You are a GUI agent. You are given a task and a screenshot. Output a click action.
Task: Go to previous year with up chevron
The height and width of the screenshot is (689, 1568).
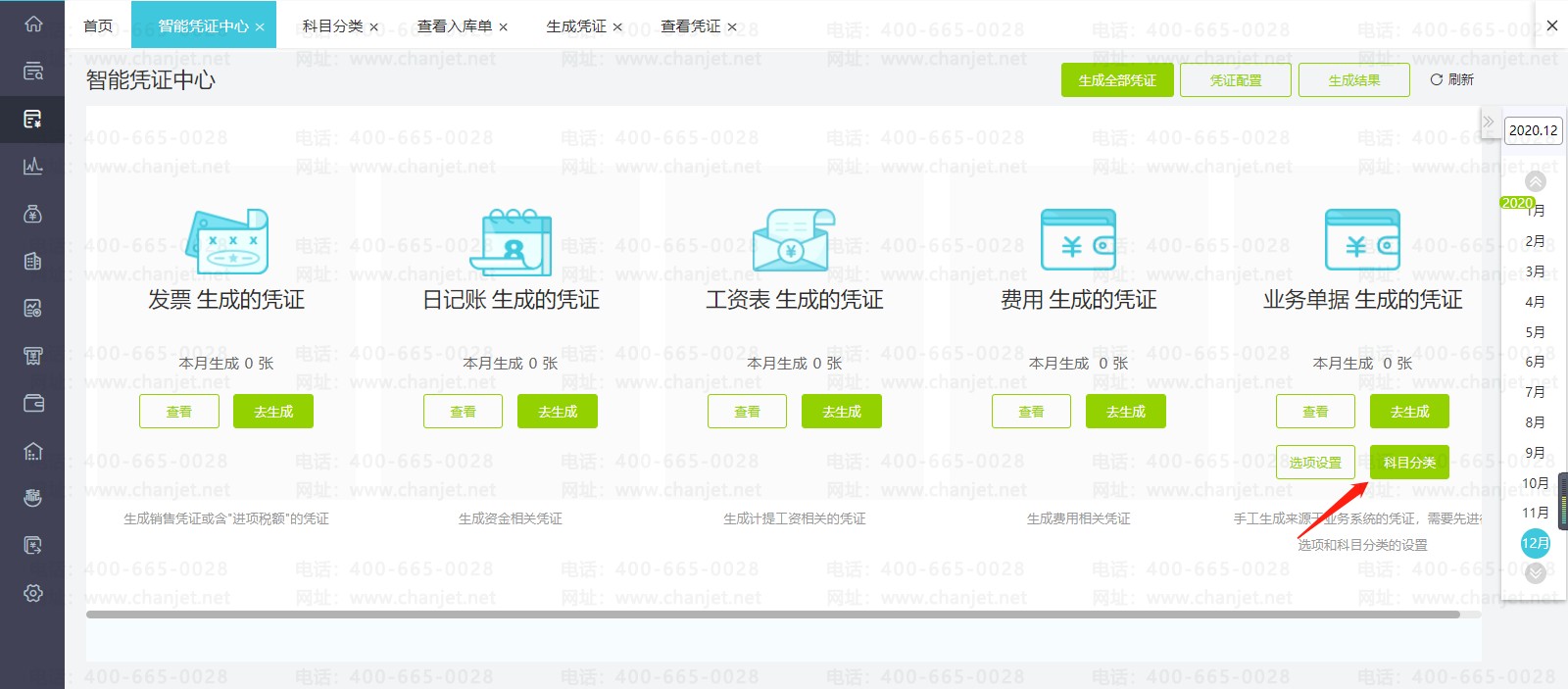tap(1536, 181)
